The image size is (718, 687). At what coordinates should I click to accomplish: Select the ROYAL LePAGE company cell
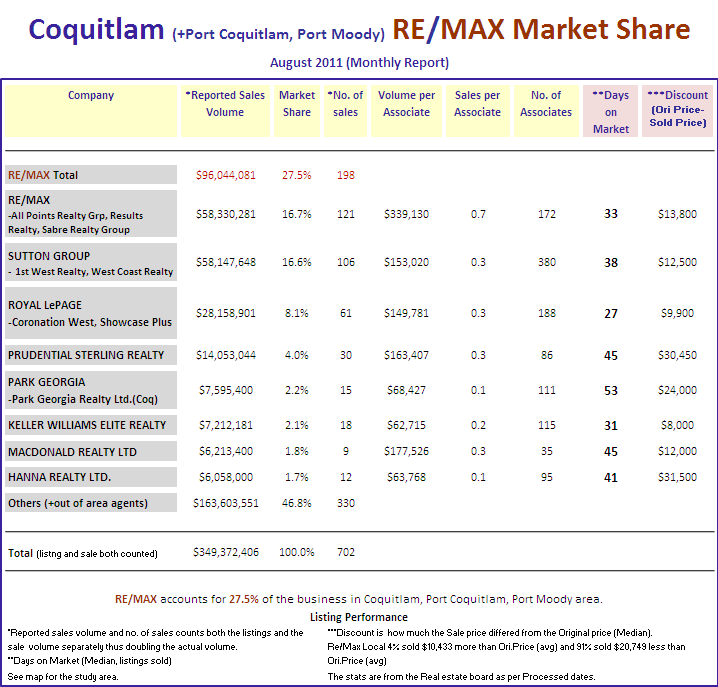click(x=91, y=313)
